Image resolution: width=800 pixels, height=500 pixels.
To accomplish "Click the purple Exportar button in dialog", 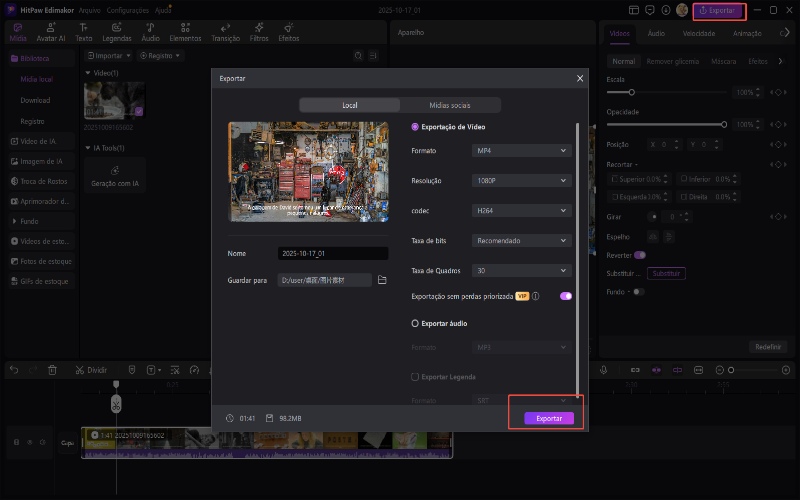I will [549, 418].
